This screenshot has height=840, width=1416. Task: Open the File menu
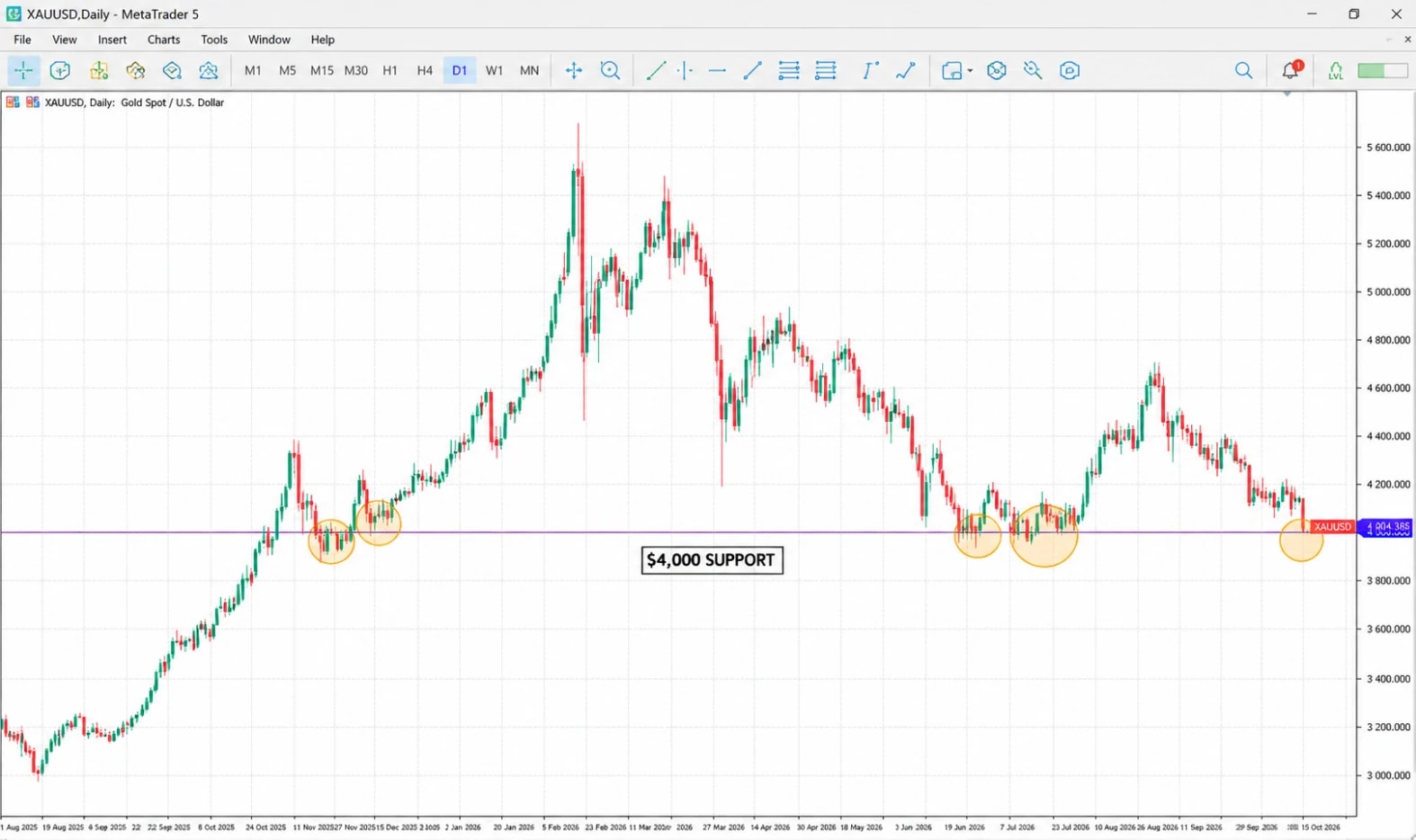[22, 40]
